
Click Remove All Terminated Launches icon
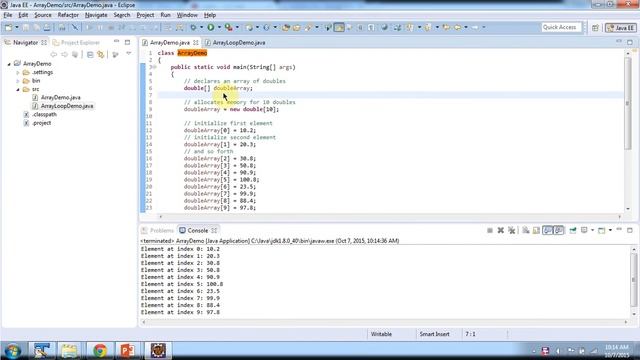tap(511, 231)
